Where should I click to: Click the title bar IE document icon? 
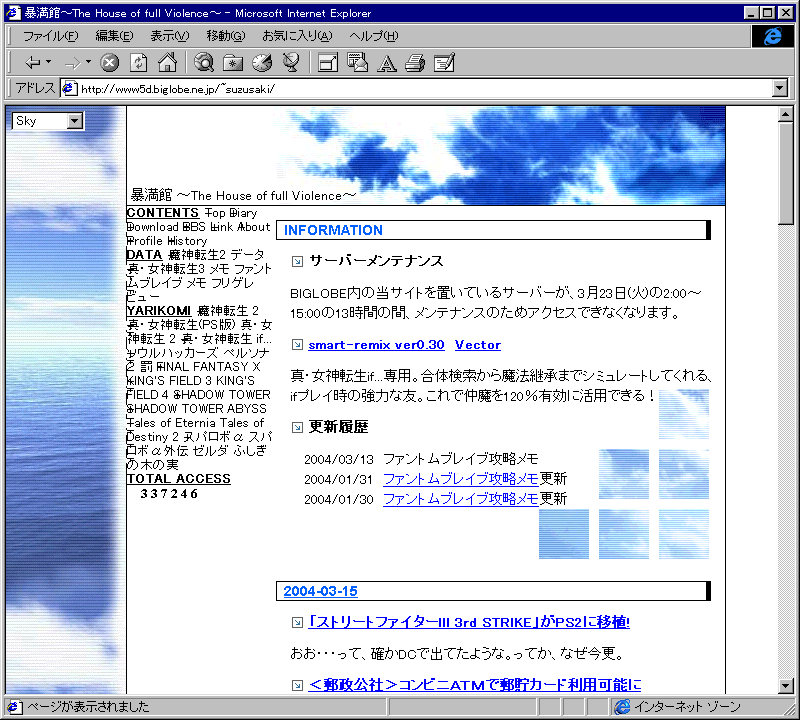coord(13,13)
